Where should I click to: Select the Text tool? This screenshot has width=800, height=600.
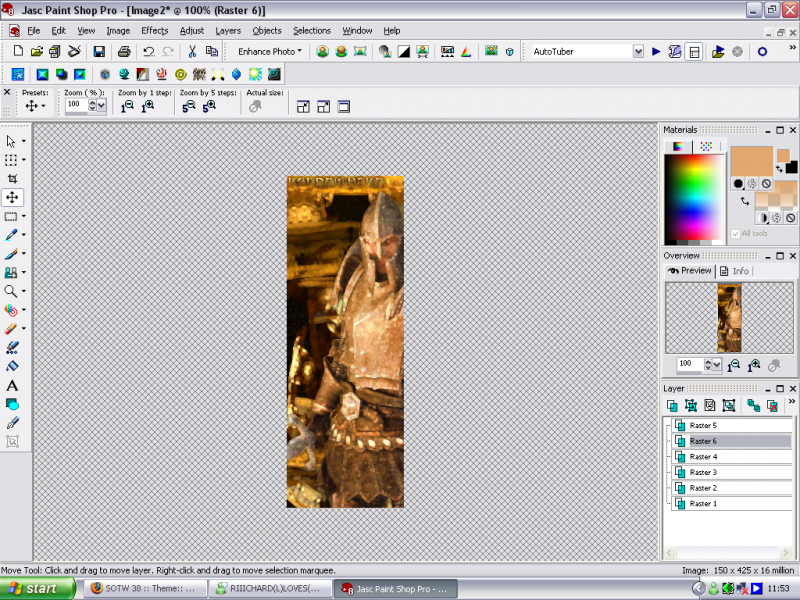tap(12, 385)
